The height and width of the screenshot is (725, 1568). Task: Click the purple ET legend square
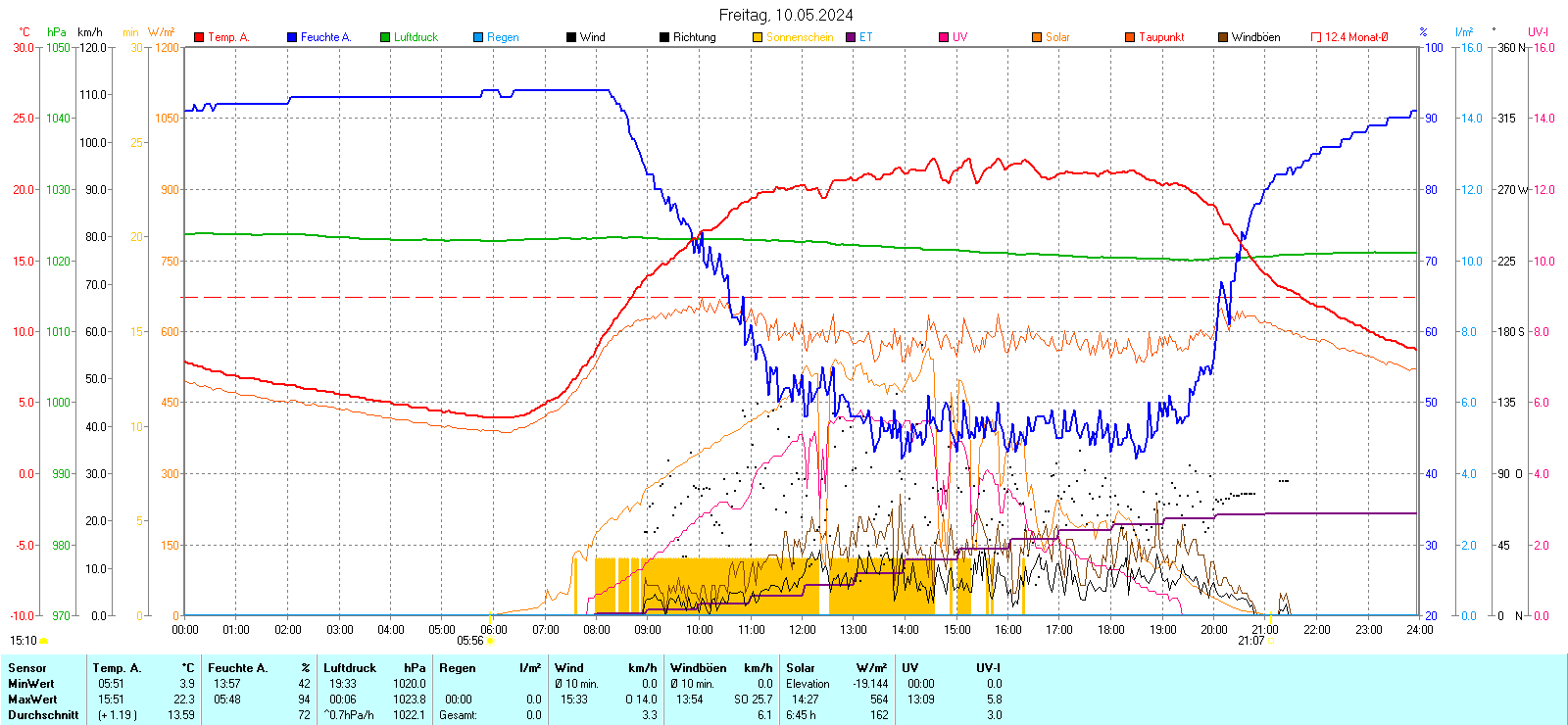pos(851,37)
